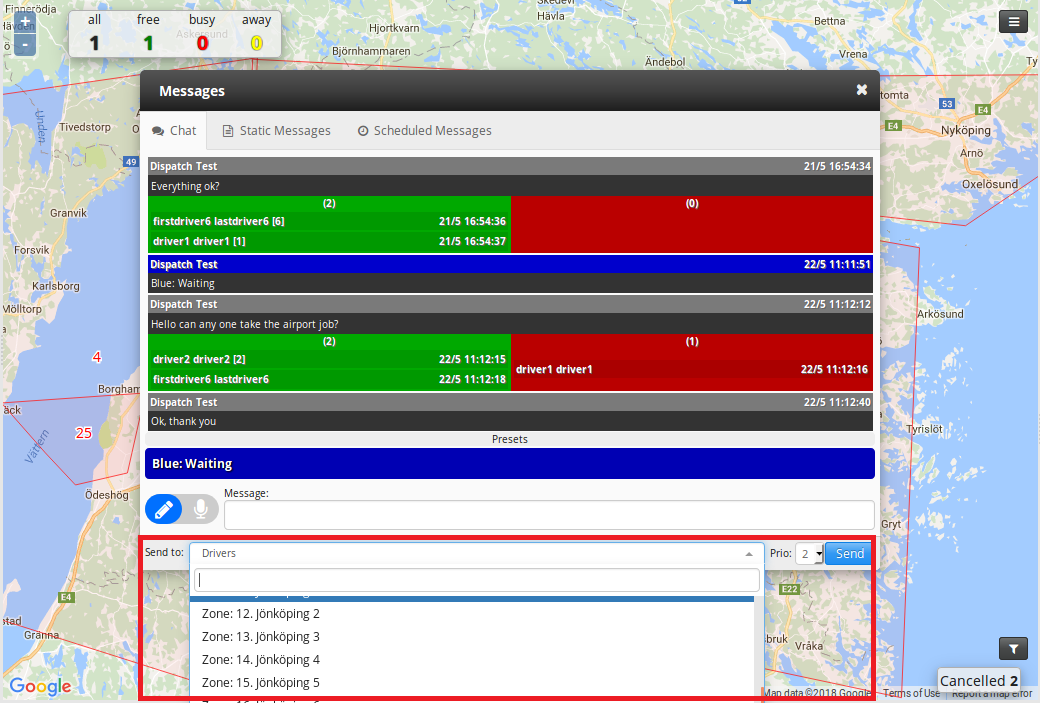
Task: Select Zone: 14. Jönköping 4
Action: (472, 660)
